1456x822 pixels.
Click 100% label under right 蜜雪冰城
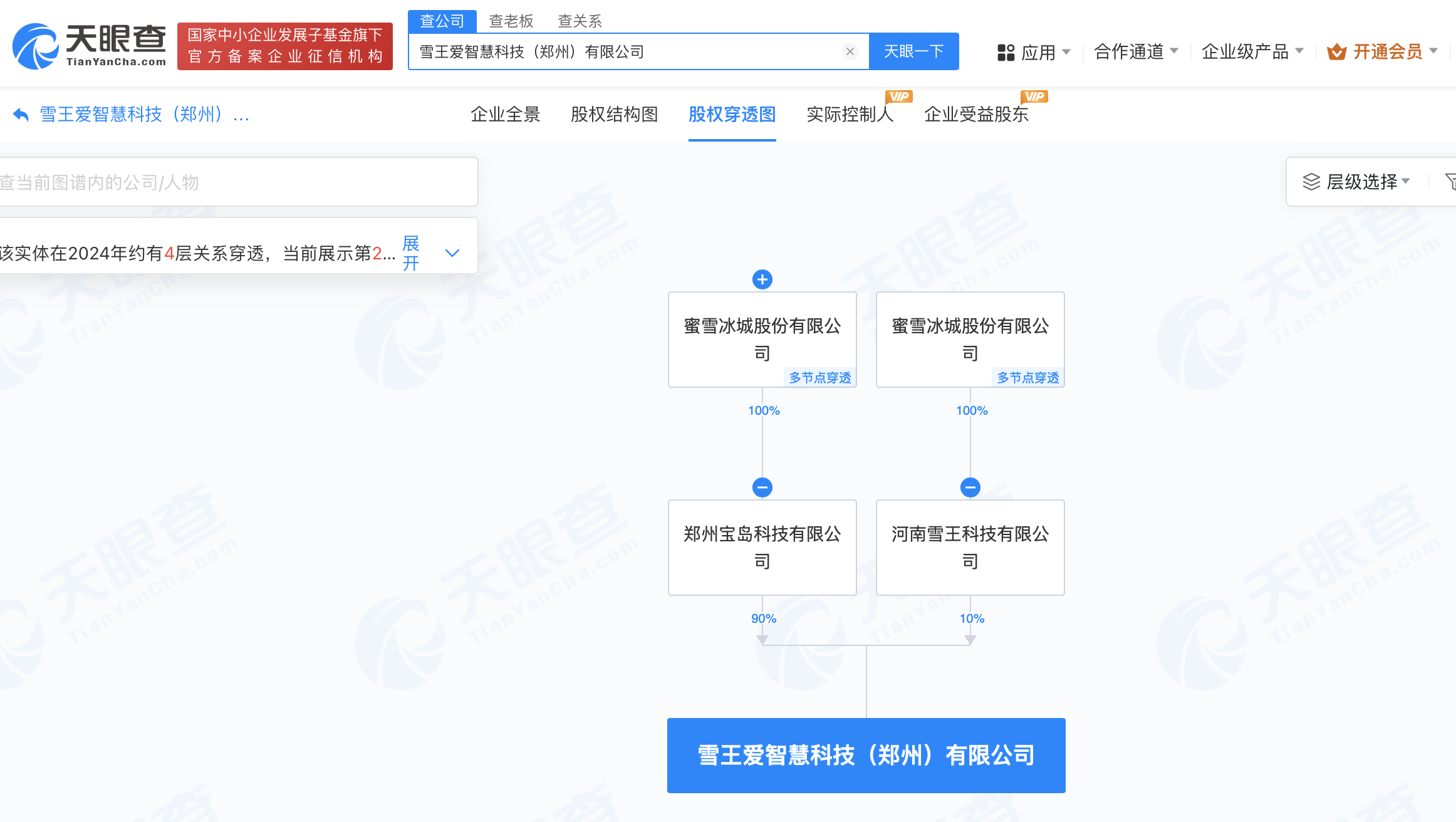[972, 410]
